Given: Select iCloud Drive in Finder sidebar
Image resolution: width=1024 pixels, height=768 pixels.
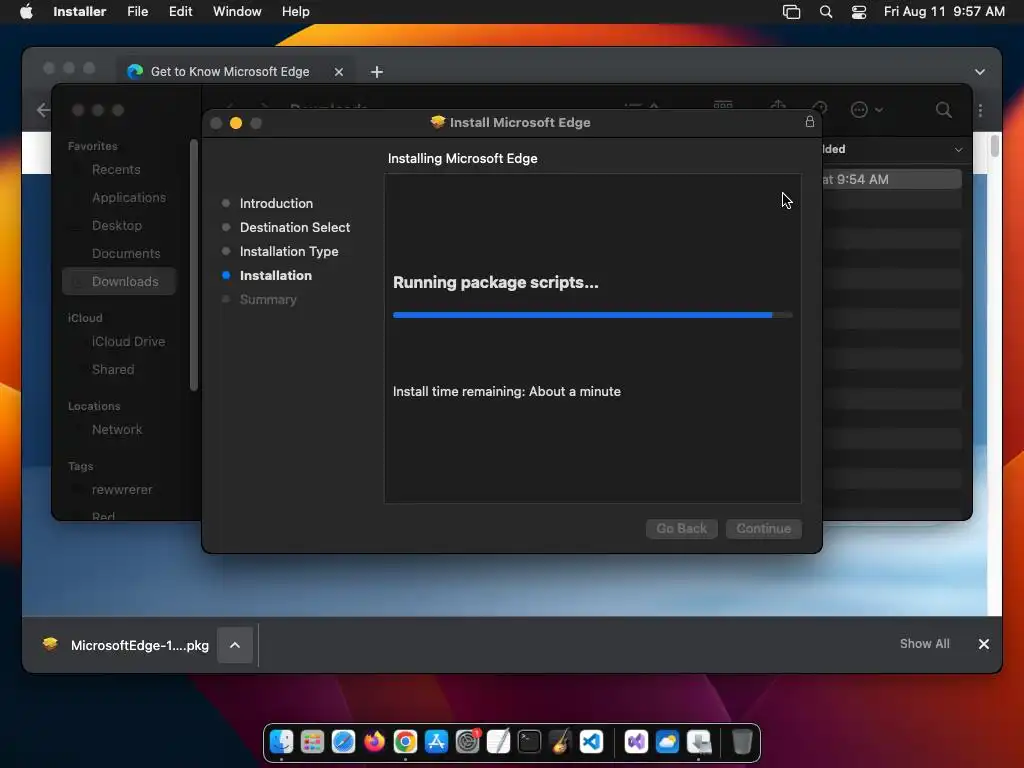Looking at the screenshot, I should (128, 342).
